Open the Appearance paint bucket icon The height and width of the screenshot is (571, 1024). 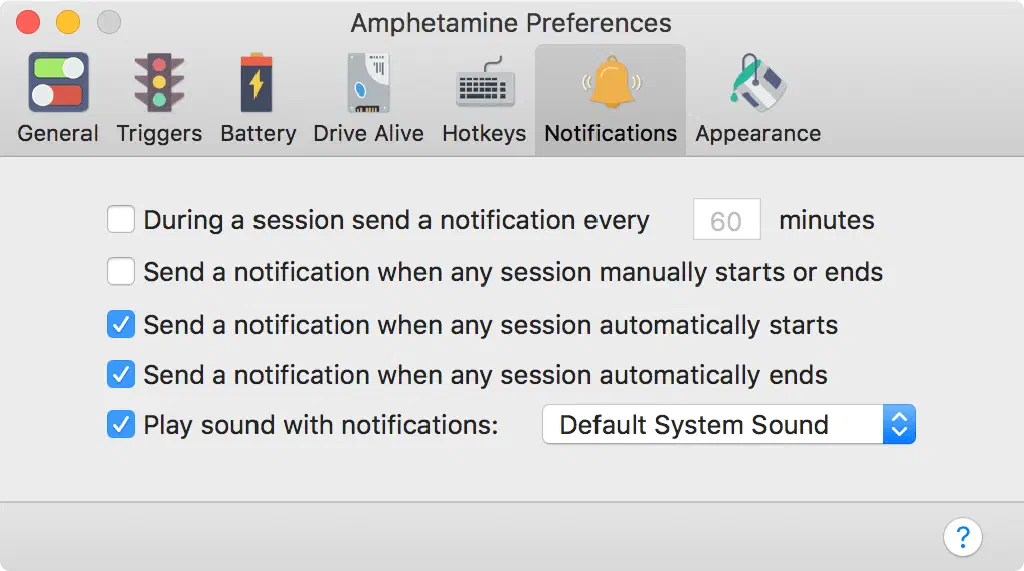758,83
